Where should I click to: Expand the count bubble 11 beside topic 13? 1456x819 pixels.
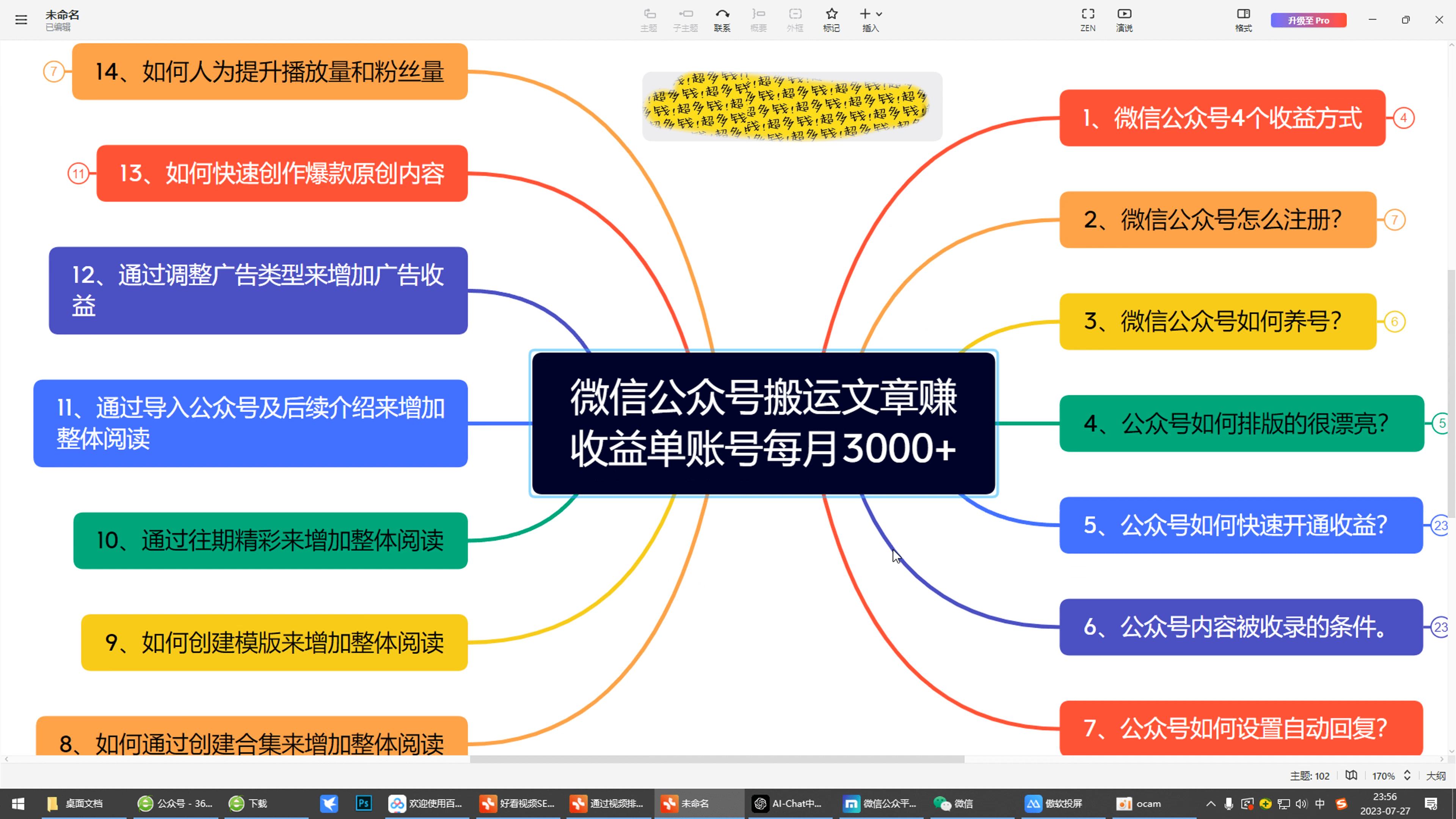click(x=78, y=174)
